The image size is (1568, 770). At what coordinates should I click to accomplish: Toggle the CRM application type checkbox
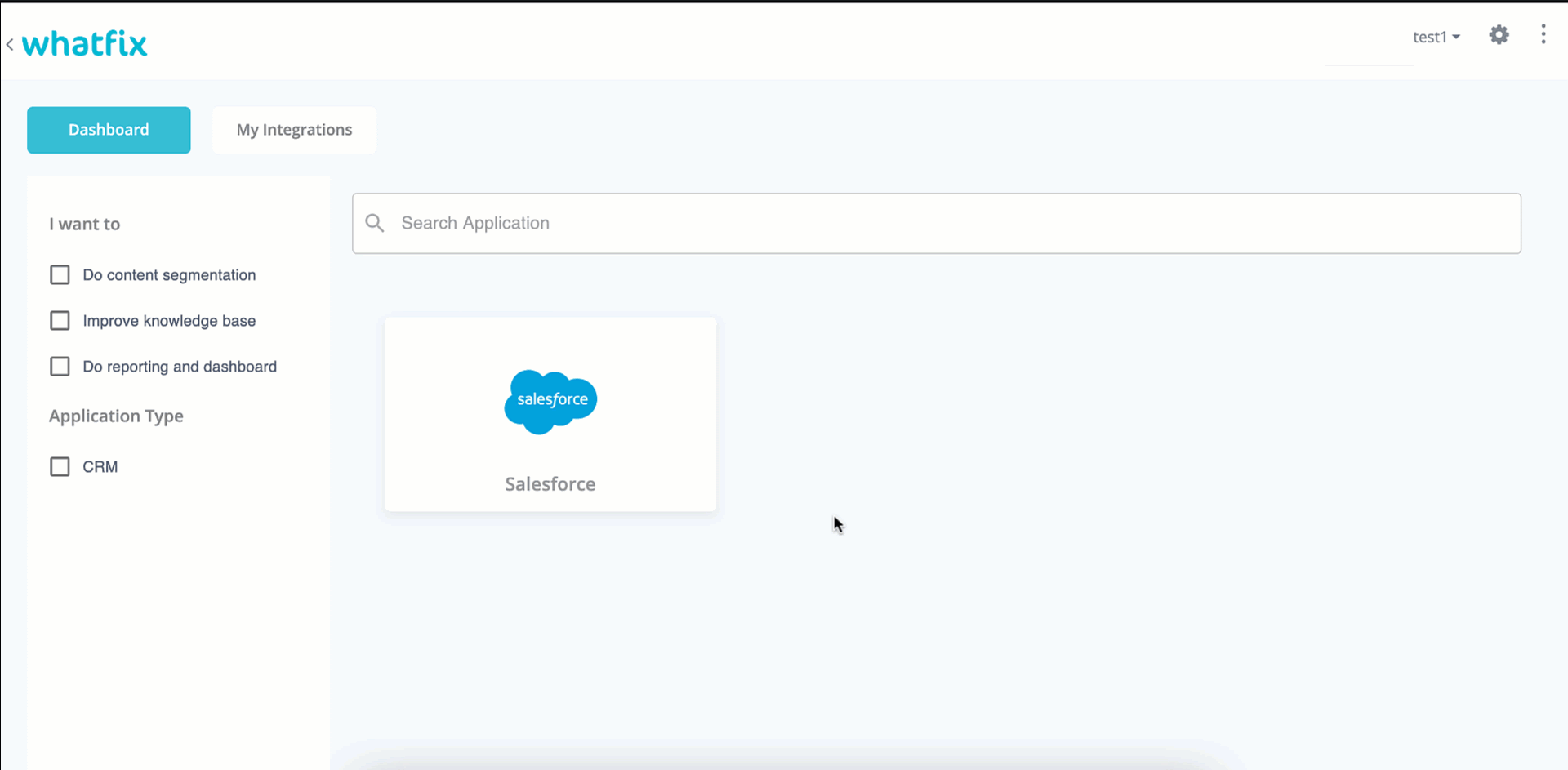coord(60,466)
